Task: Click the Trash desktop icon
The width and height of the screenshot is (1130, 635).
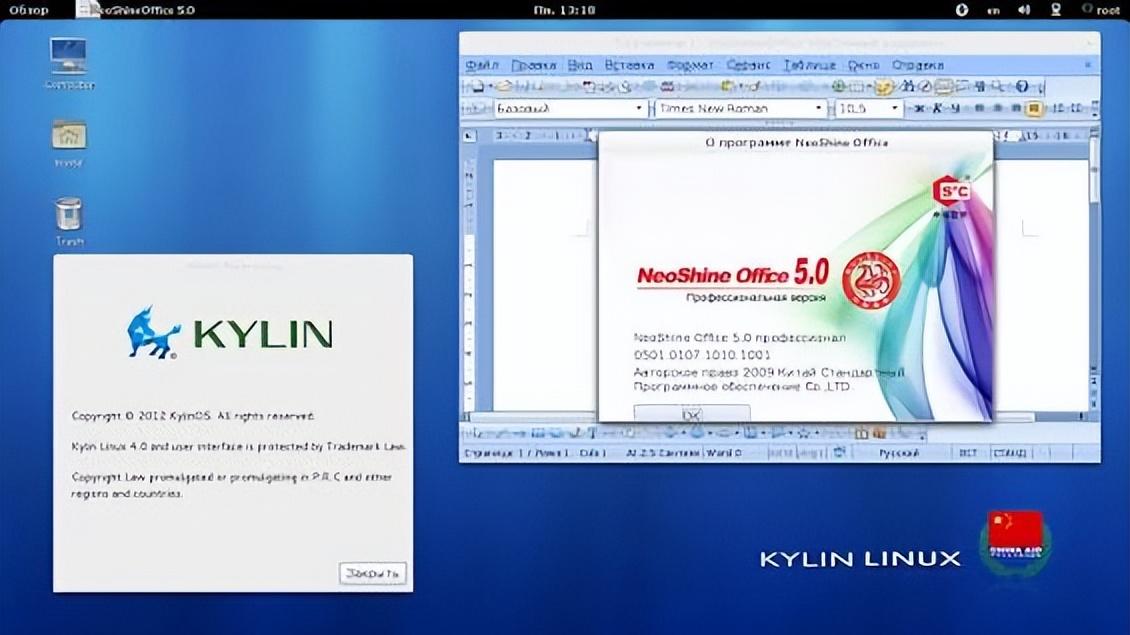Action: pyautogui.click(x=69, y=221)
